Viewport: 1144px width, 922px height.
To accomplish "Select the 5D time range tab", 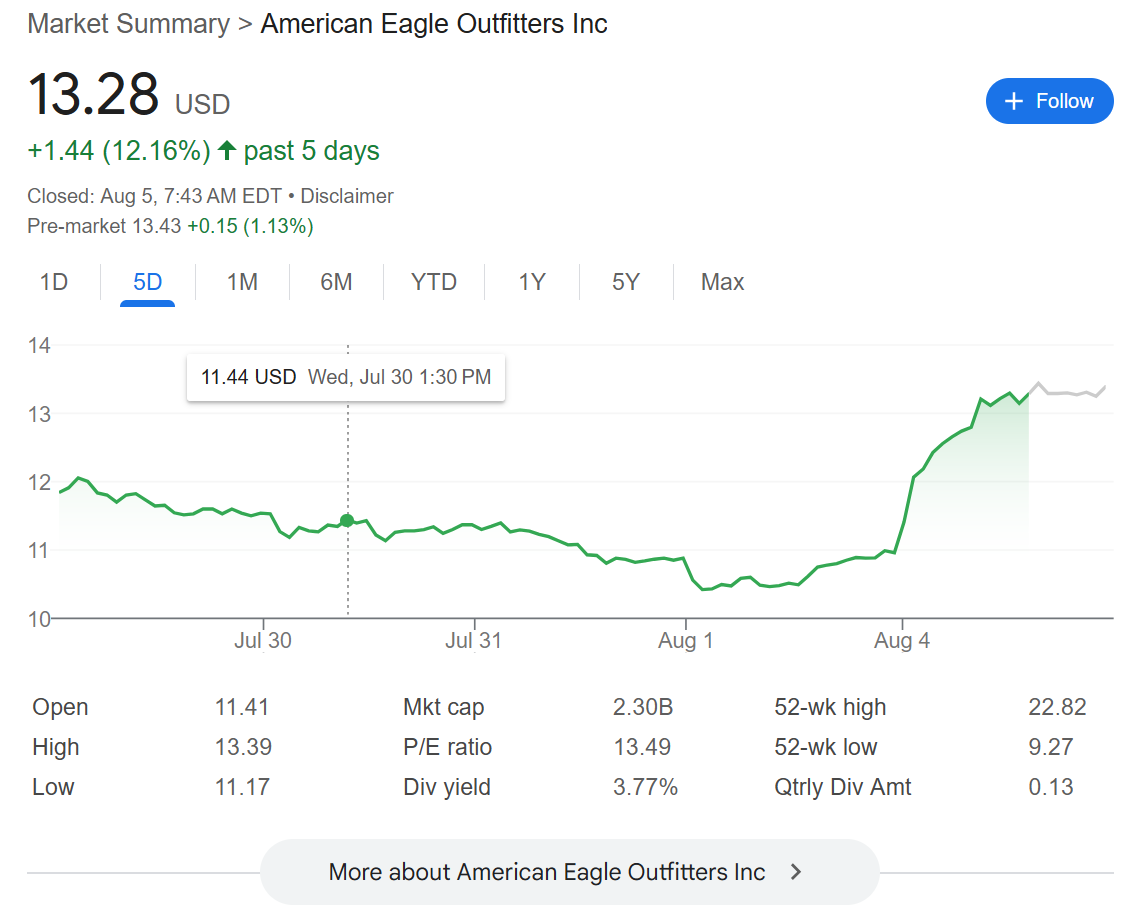I will coord(147,282).
